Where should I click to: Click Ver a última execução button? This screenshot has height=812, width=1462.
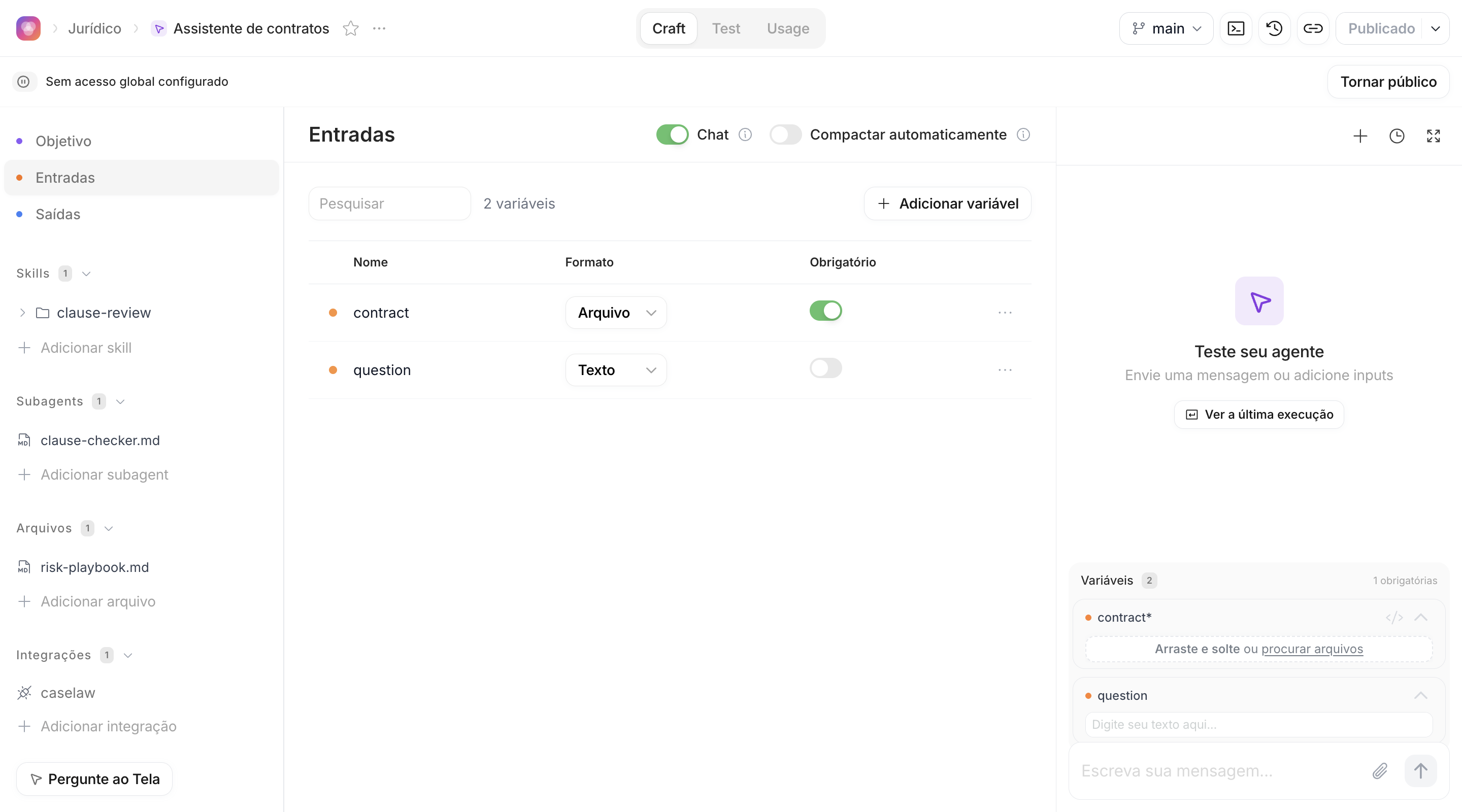(x=1258, y=415)
